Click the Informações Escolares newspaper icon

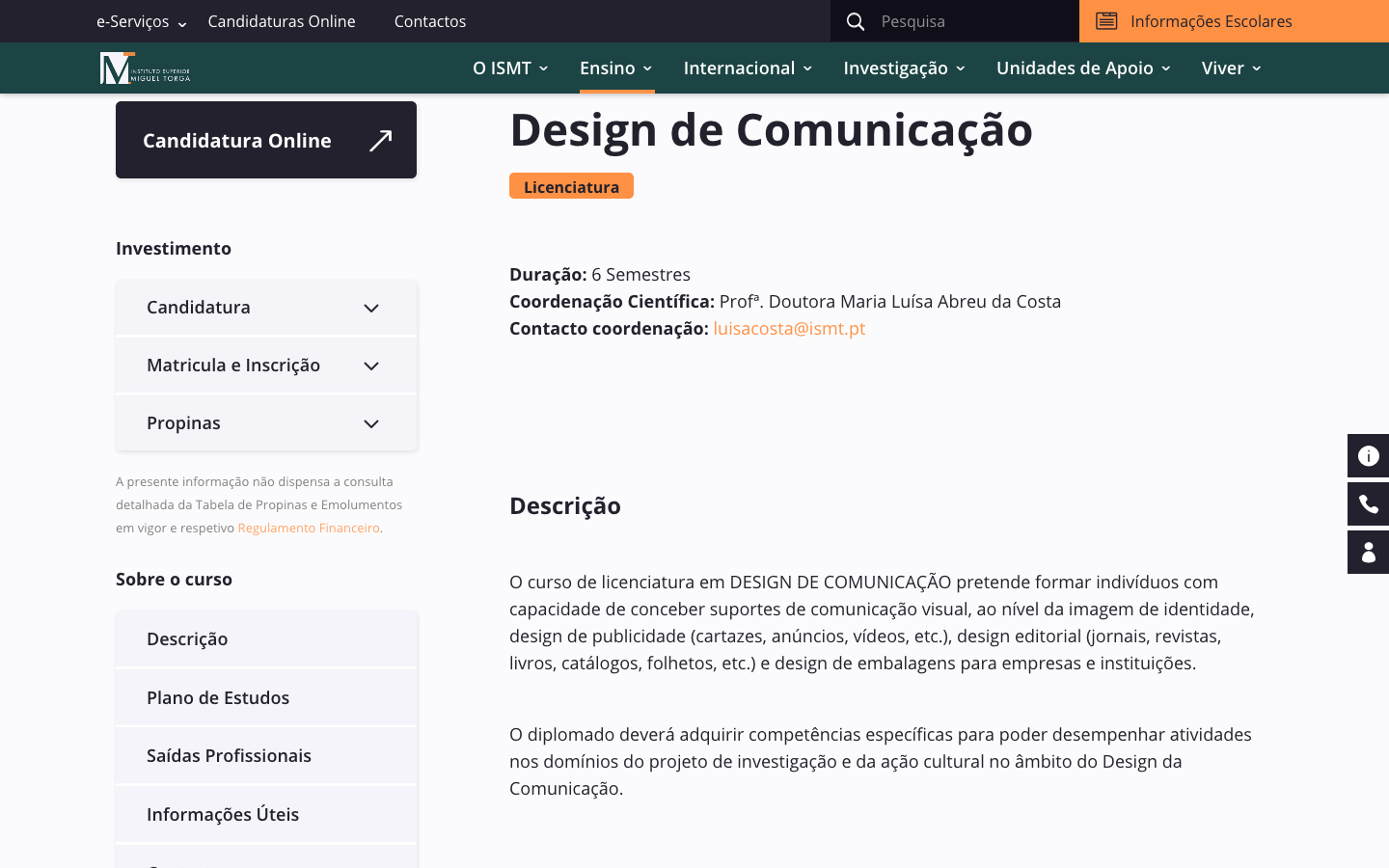coord(1106,21)
